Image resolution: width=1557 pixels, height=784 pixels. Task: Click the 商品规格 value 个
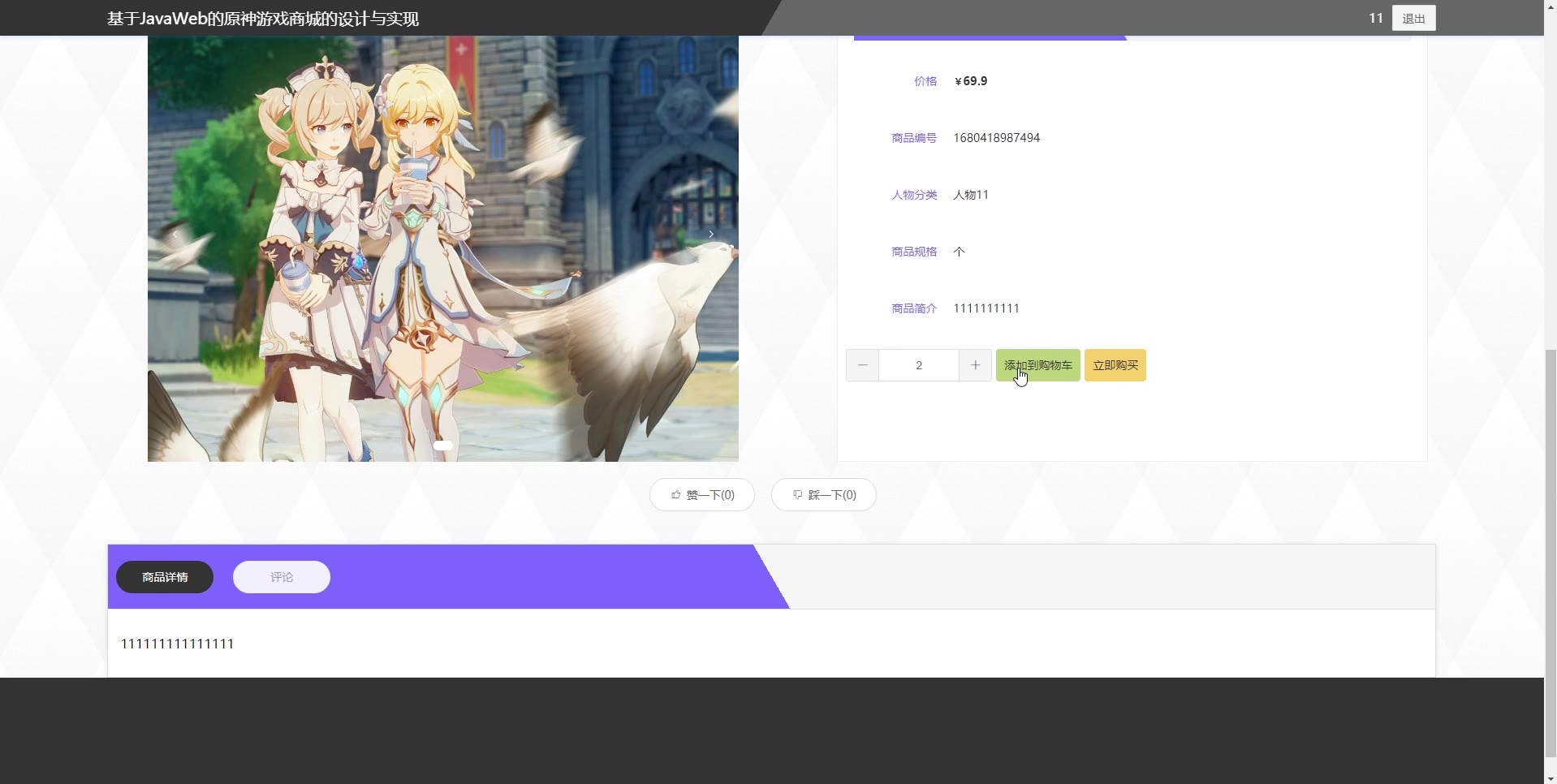click(959, 252)
